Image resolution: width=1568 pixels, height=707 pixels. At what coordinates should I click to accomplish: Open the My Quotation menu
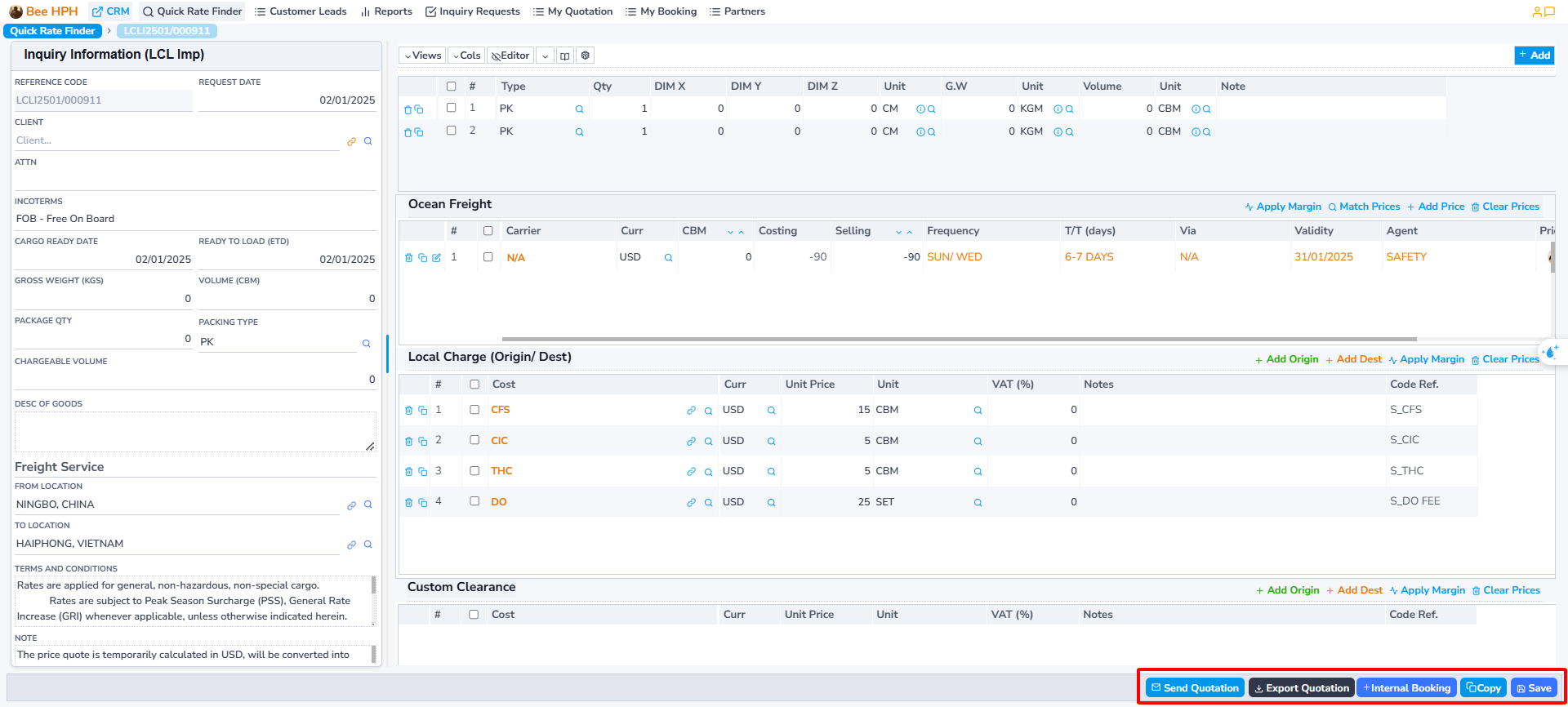(x=572, y=11)
